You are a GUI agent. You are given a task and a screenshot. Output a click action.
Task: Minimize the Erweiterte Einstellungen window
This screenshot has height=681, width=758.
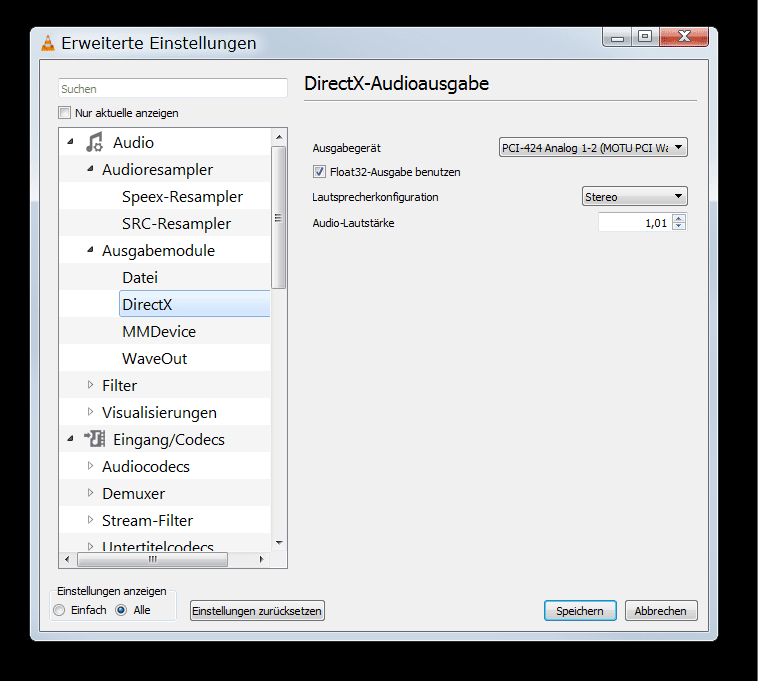point(617,37)
